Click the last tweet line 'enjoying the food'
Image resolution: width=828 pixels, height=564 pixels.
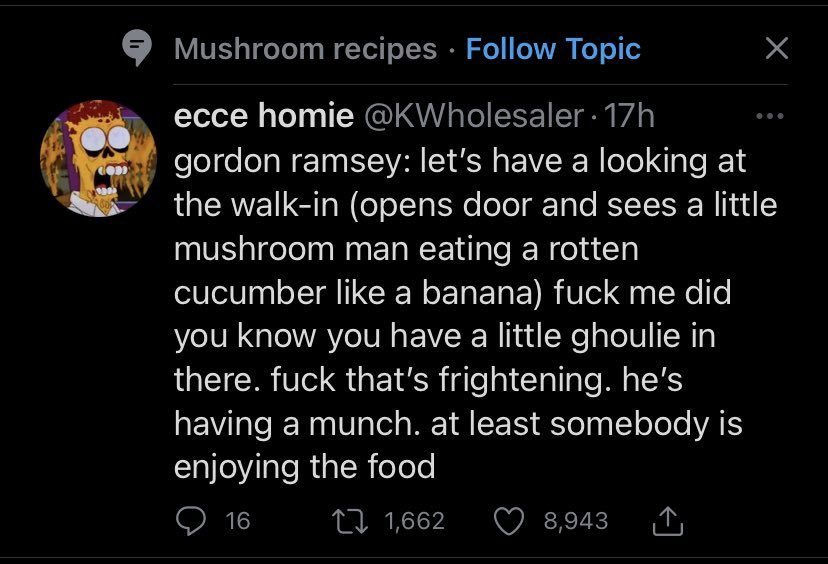(x=305, y=467)
